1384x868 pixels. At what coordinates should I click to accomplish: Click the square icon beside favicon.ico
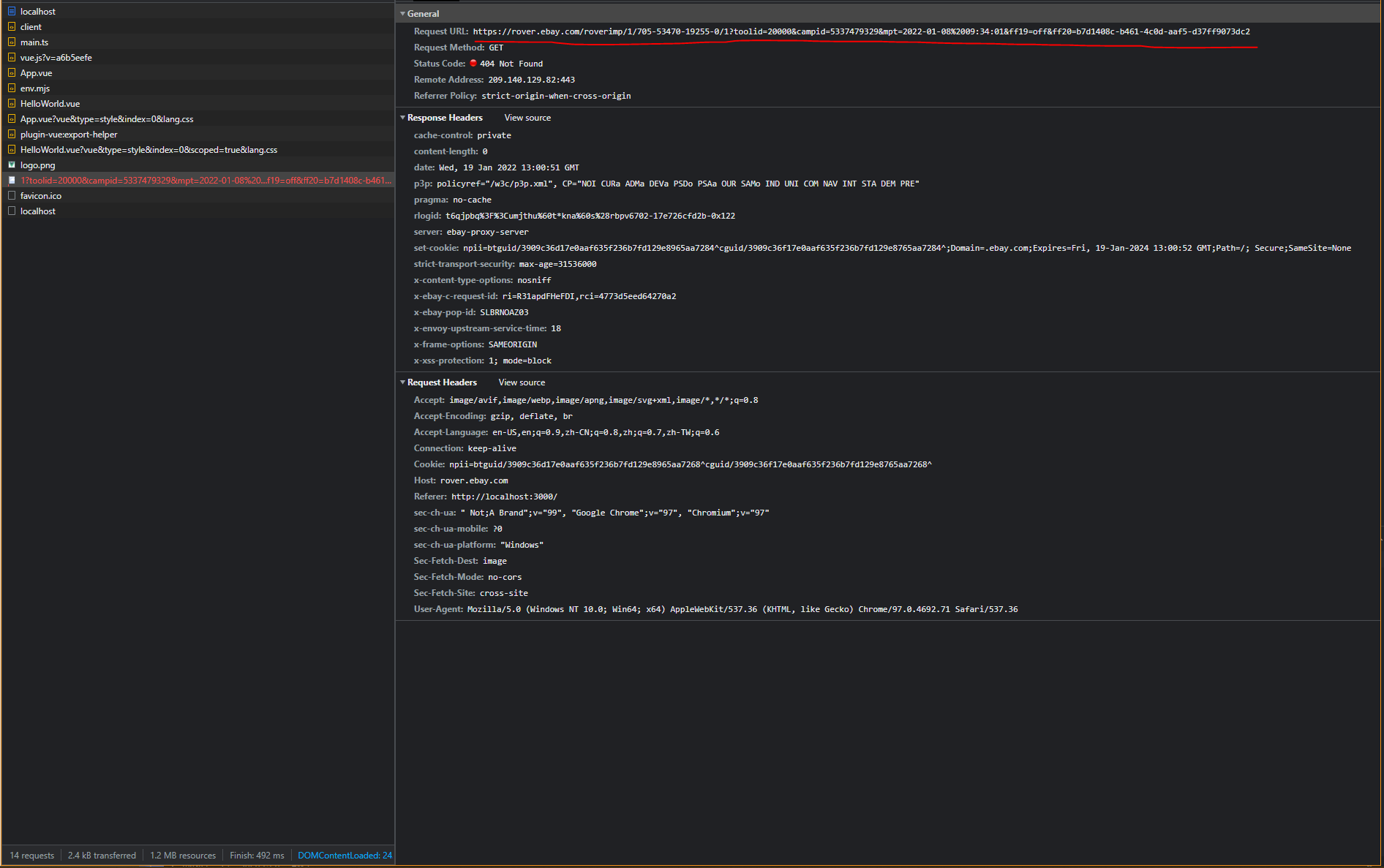pos(12,195)
